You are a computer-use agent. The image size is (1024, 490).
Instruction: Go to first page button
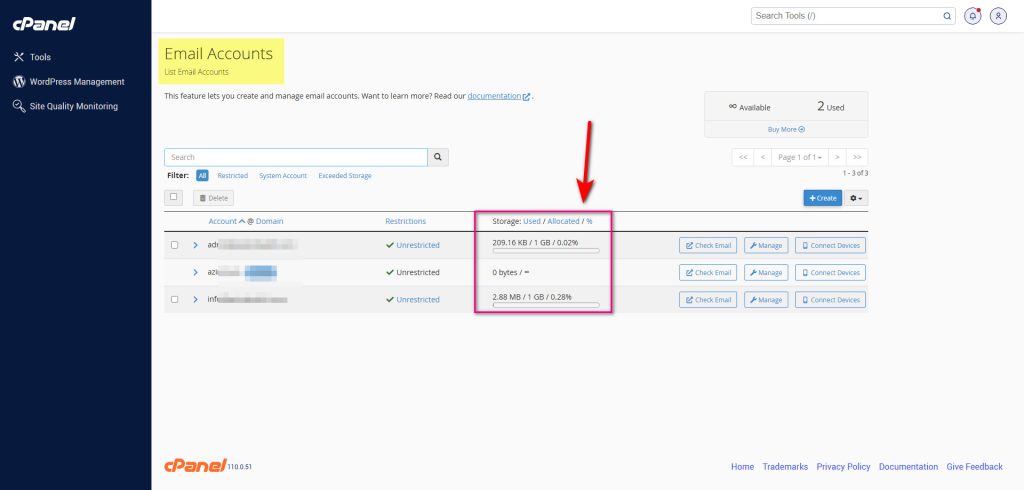(x=743, y=157)
